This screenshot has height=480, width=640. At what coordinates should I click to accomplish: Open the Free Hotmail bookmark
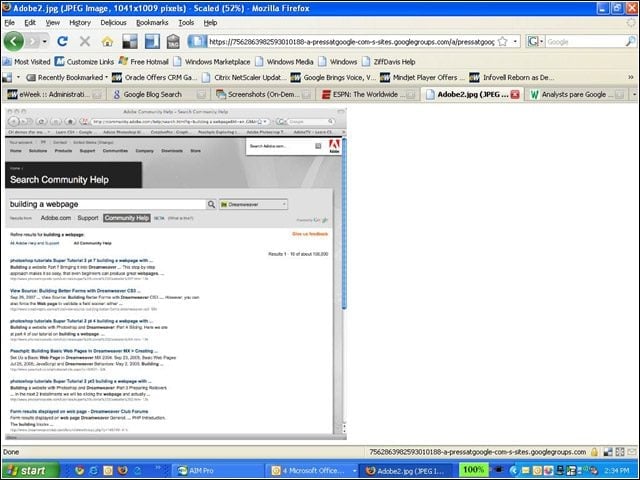(144, 62)
